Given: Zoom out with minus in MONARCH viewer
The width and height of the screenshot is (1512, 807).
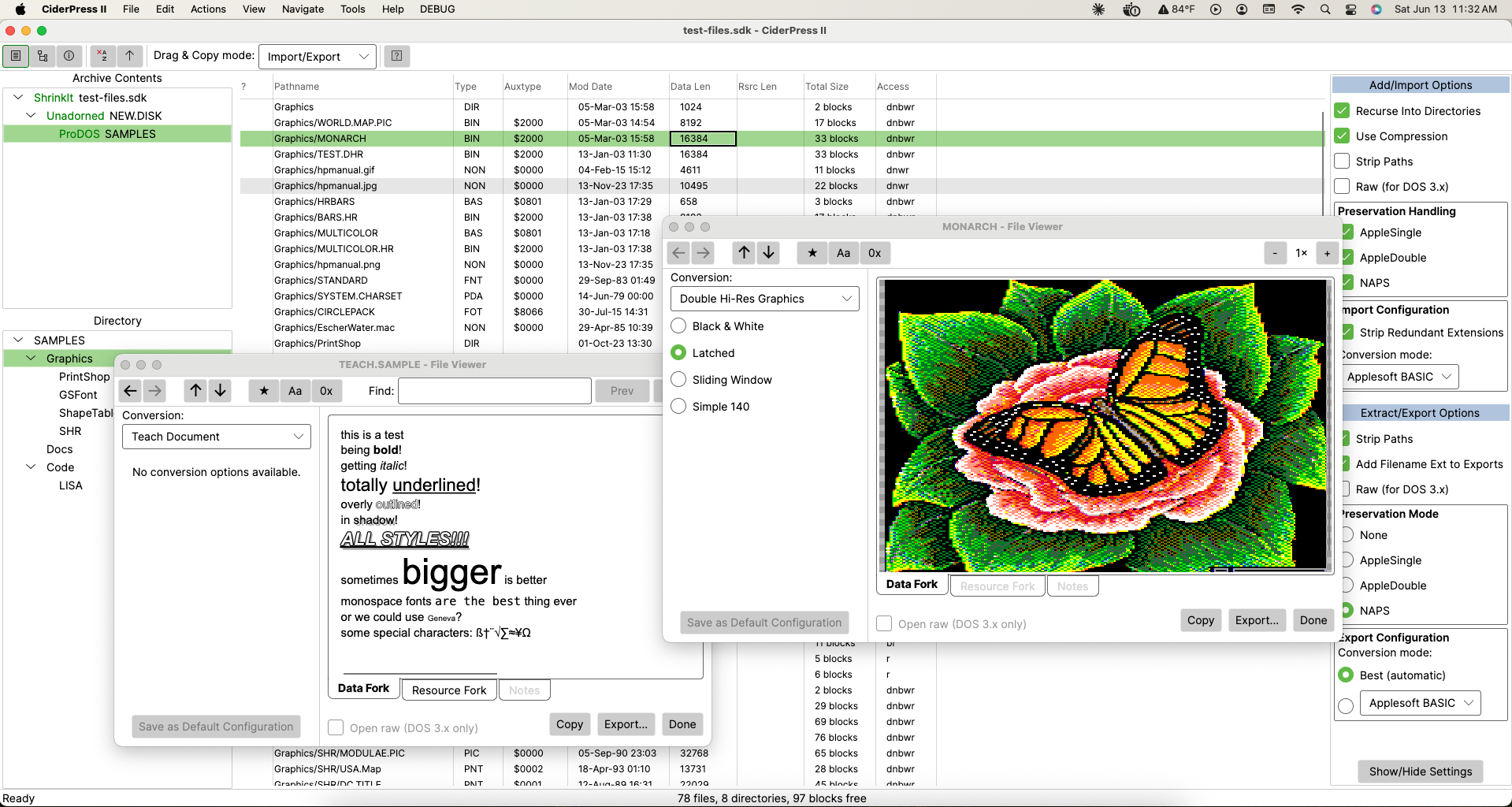Looking at the screenshot, I should (x=1276, y=253).
